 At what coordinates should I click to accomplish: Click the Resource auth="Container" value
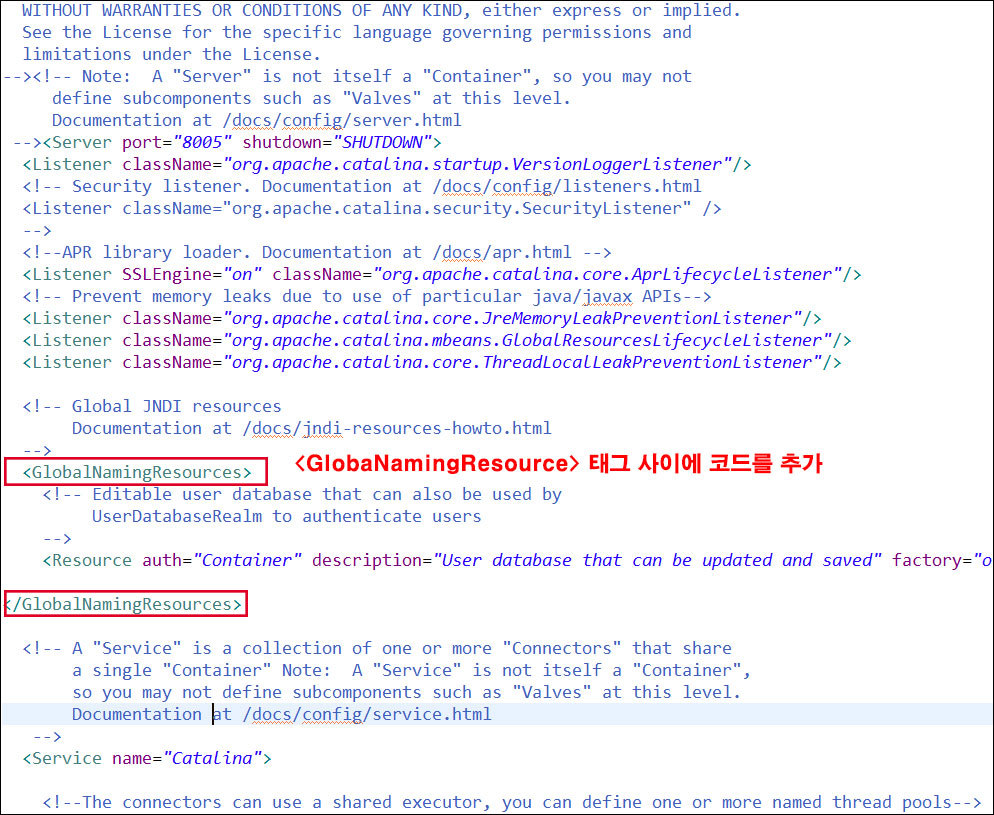[247, 560]
